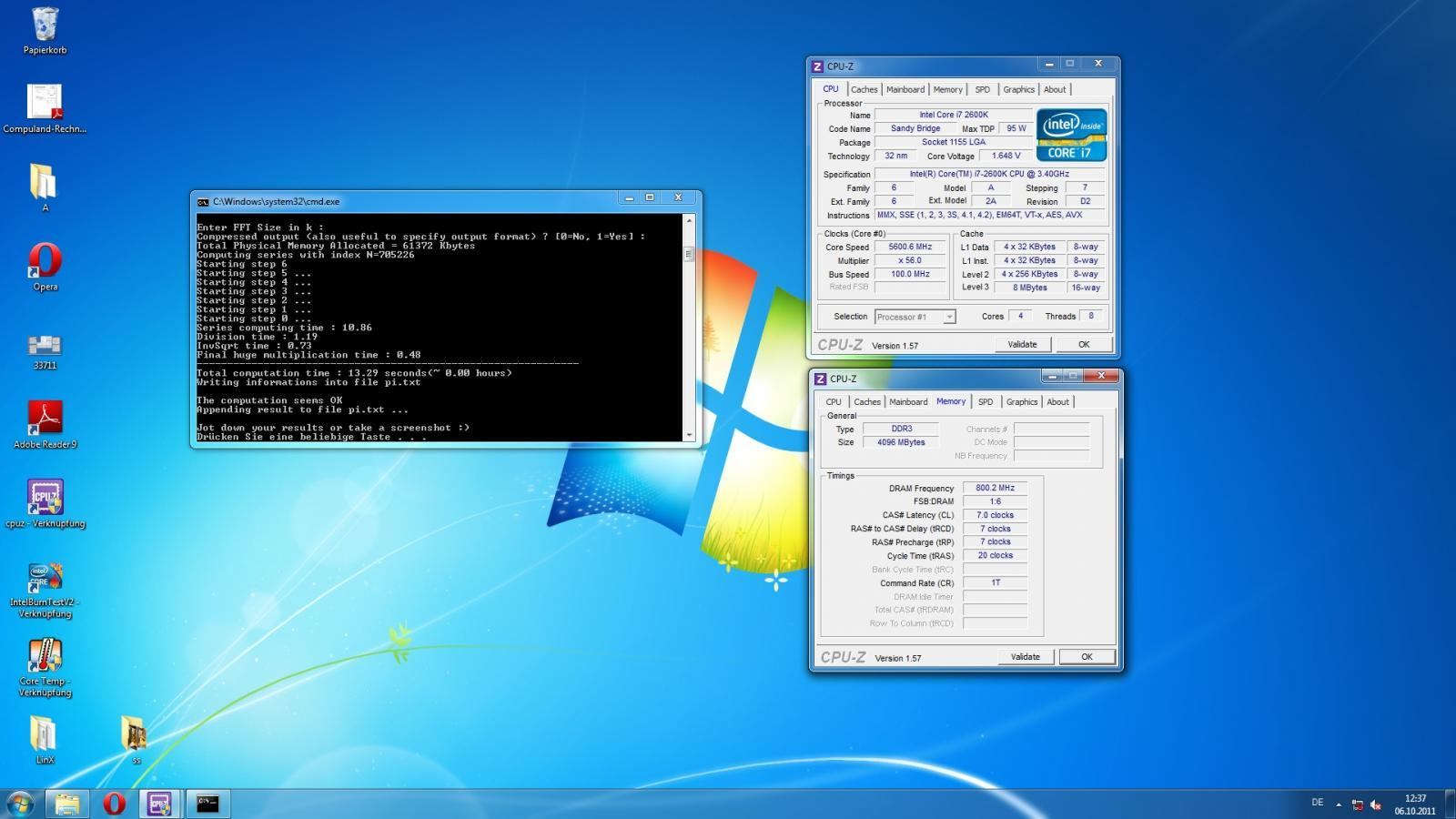
Task: Click the Command Rate 1T value
Action: (995, 582)
